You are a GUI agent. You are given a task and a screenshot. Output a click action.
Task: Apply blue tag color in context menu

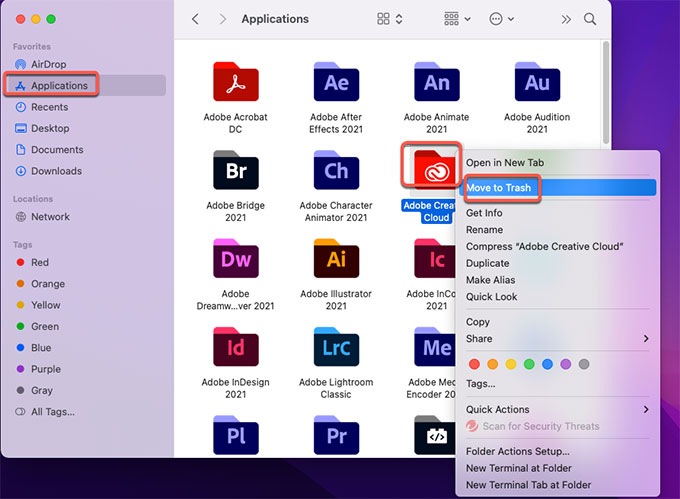[547, 364]
